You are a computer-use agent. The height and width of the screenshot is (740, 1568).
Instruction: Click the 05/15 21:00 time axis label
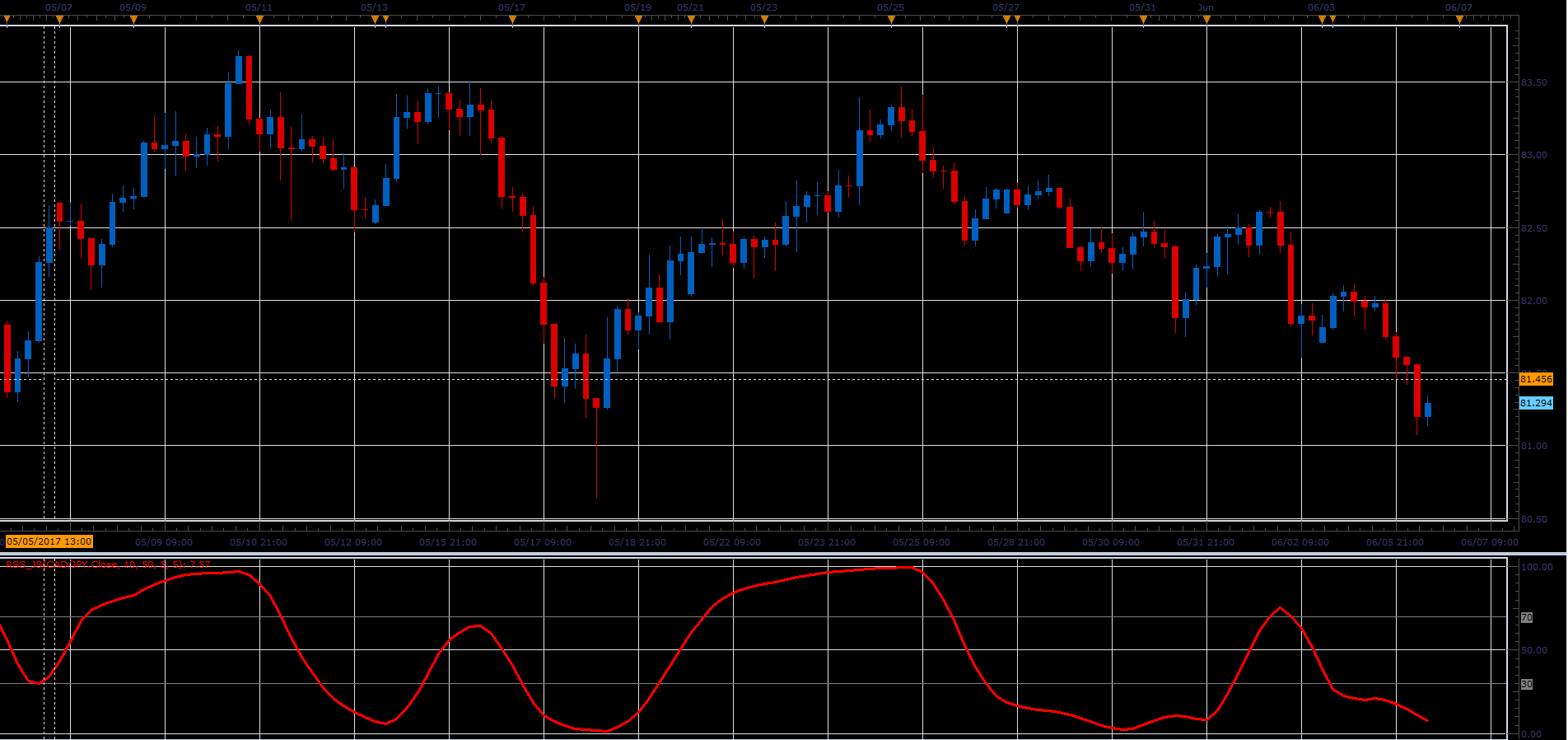coord(448,542)
